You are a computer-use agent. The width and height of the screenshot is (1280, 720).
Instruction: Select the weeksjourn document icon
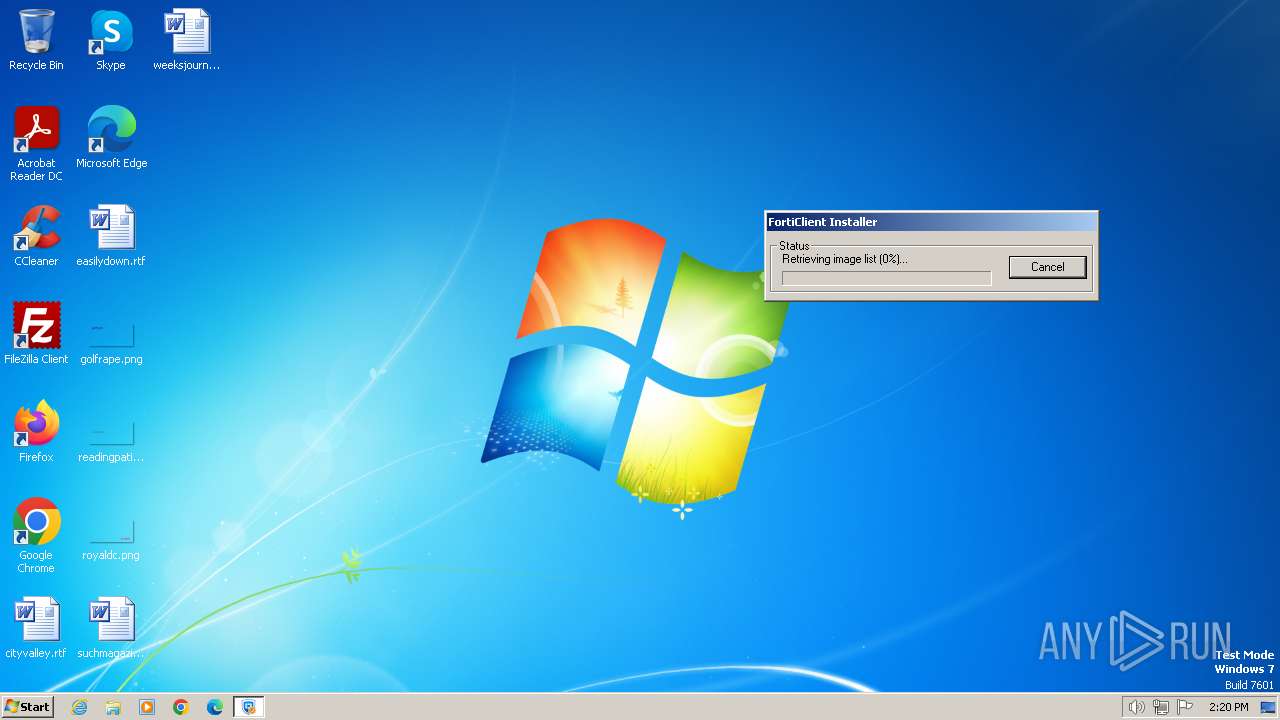tap(186, 40)
